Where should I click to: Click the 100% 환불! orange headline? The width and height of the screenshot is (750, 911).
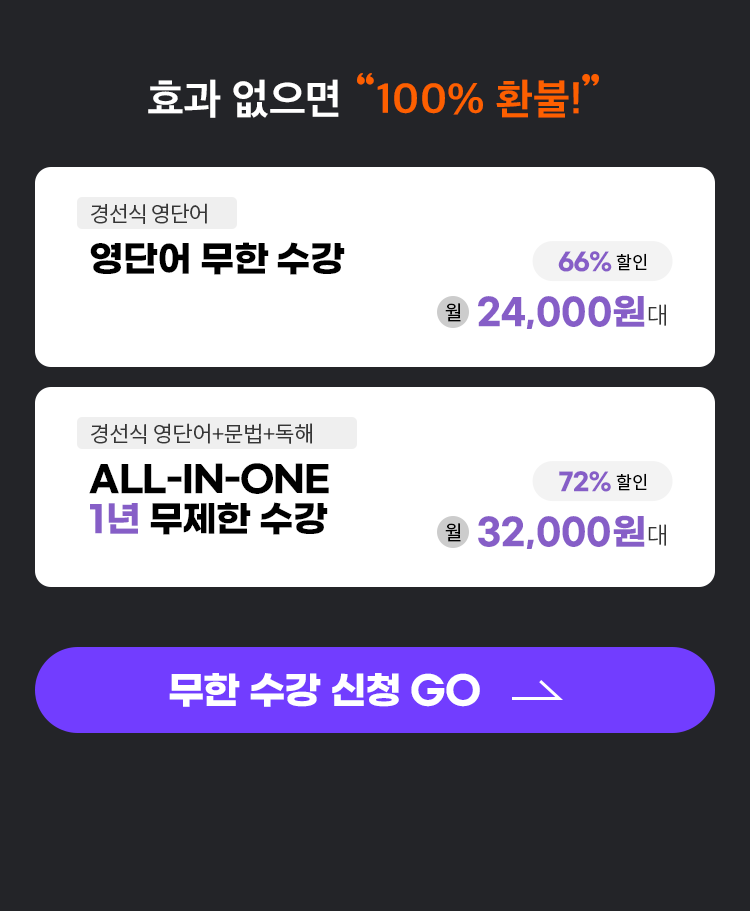pyautogui.click(x=479, y=98)
